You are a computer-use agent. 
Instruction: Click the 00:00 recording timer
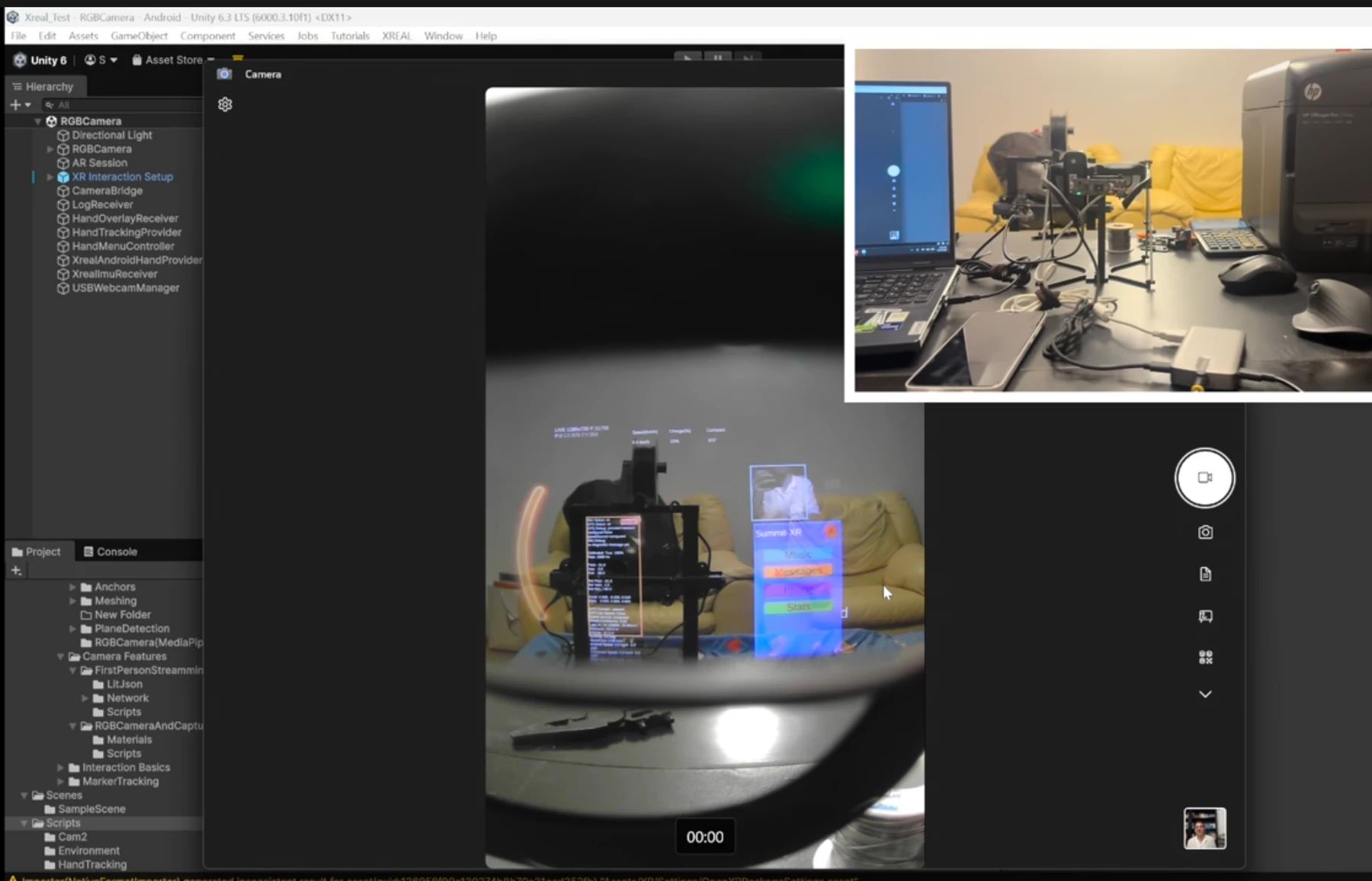click(x=705, y=837)
